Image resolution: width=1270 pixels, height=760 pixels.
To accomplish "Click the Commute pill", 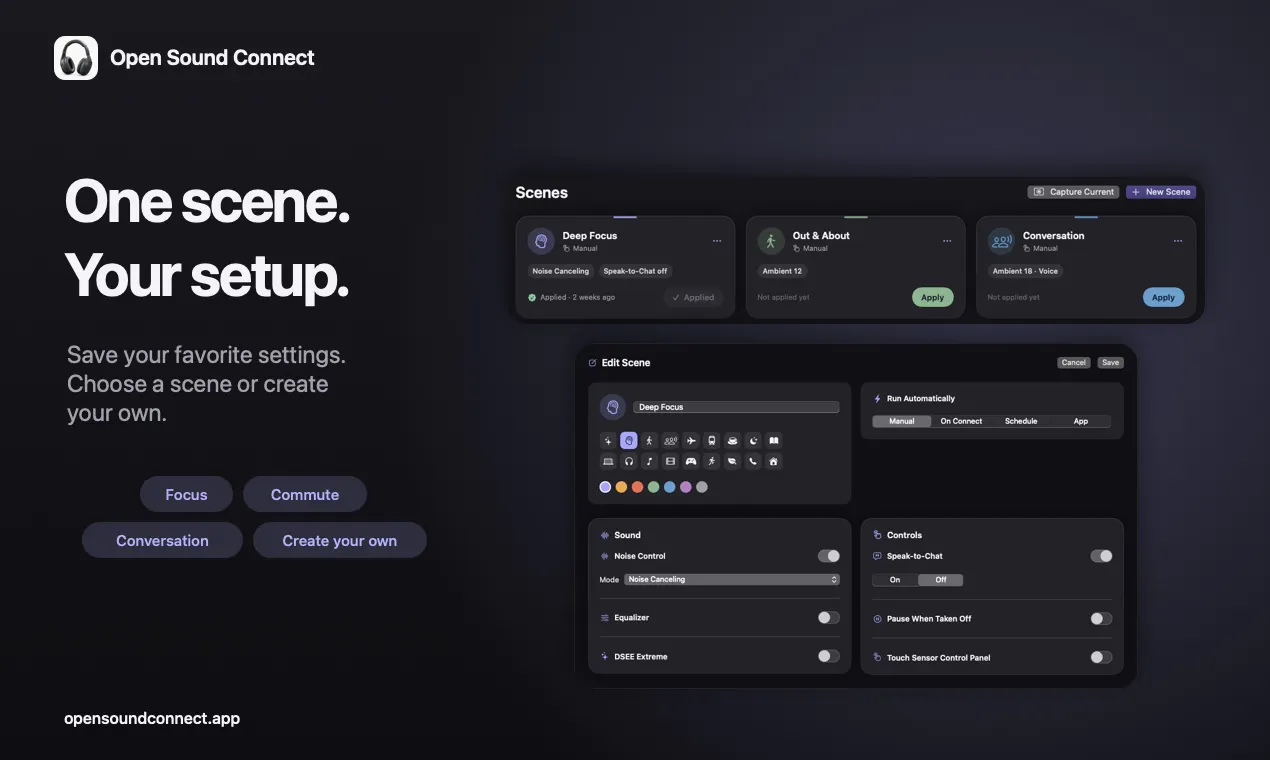I will 305,494.
